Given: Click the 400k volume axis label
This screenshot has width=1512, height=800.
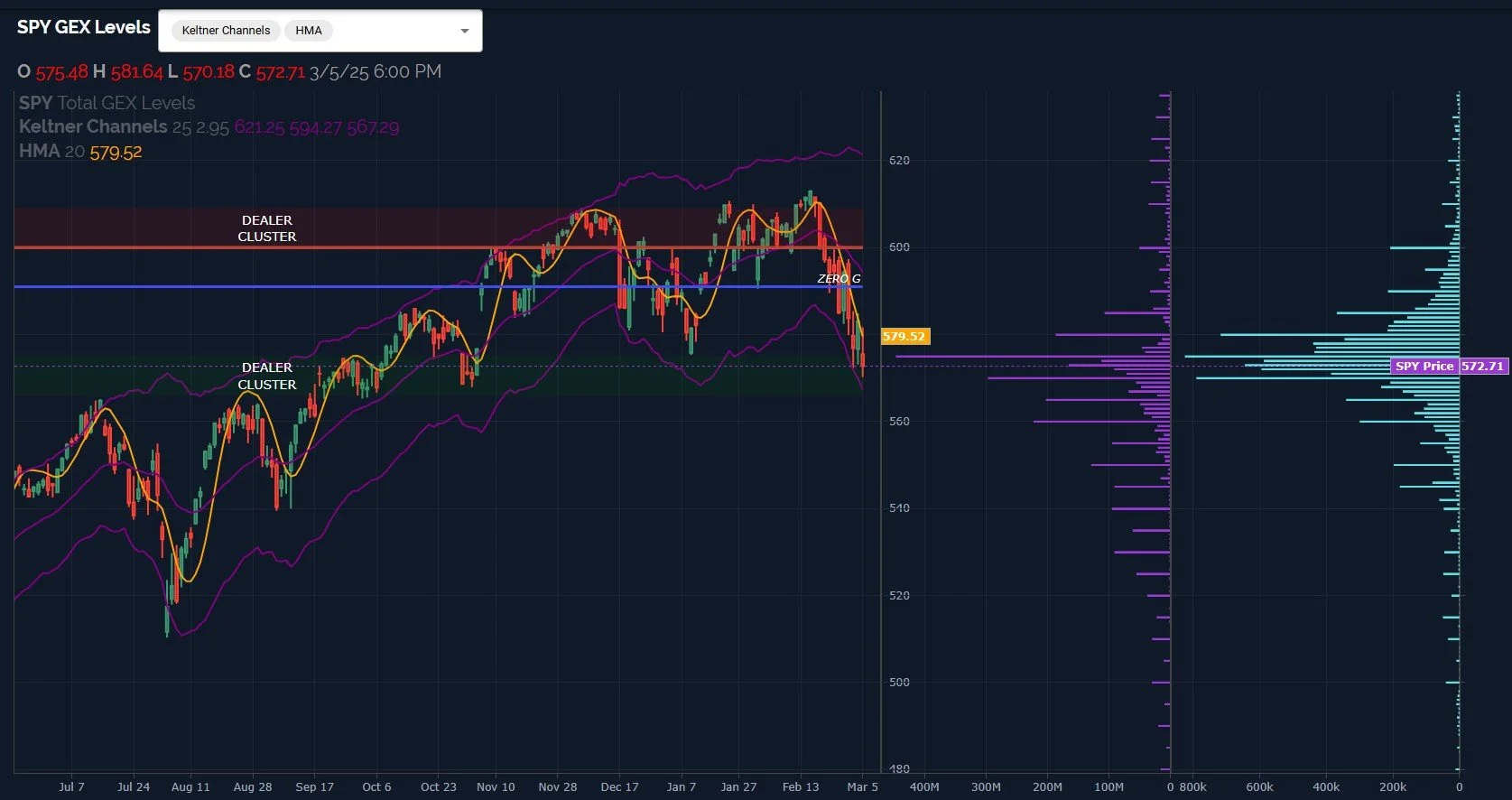Looking at the screenshot, I should pyautogui.click(x=1326, y=786).
